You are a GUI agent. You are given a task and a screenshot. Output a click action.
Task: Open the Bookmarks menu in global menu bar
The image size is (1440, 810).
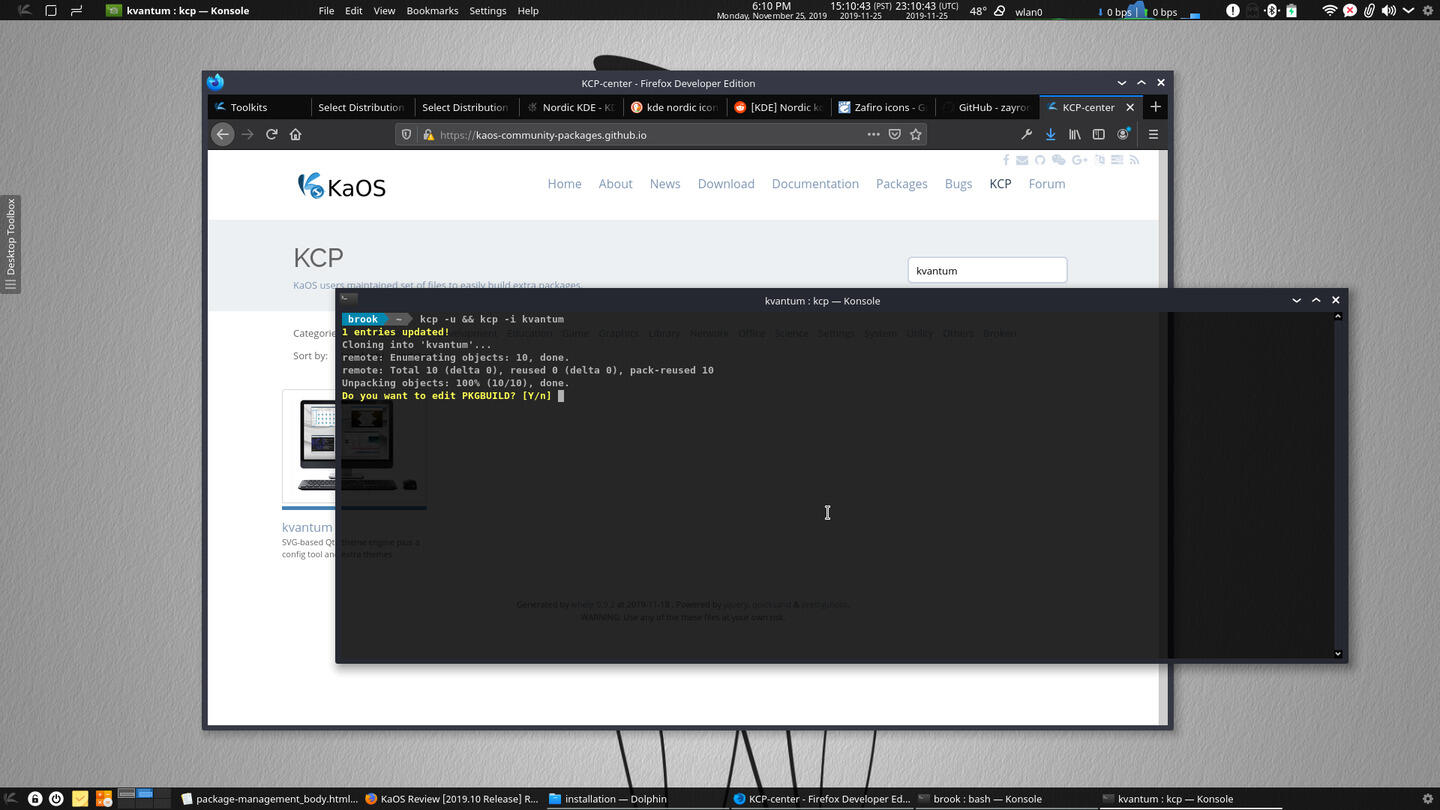click(432, 11)
